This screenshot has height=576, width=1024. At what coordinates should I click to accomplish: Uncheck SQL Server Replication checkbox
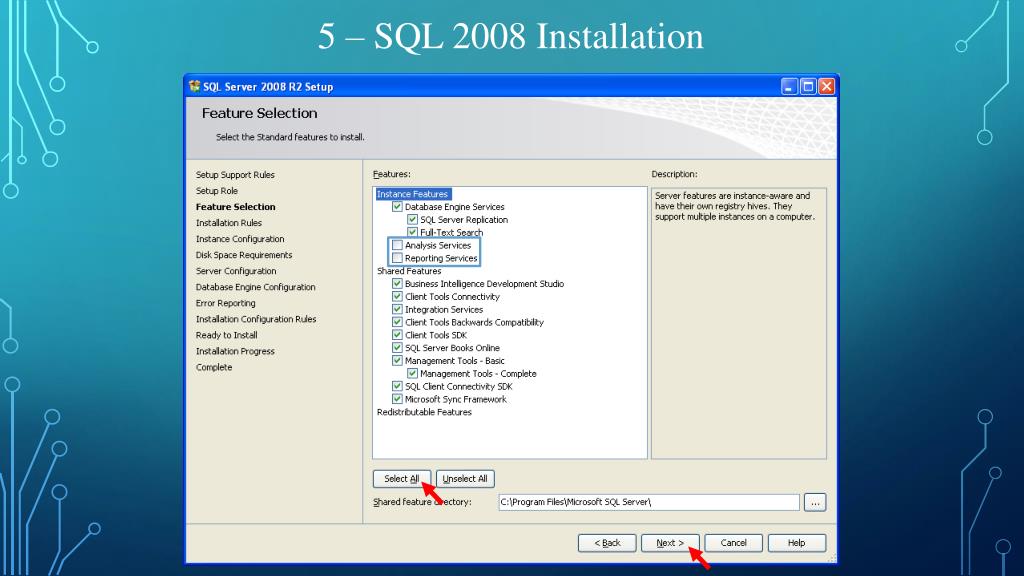pos(412,219)
